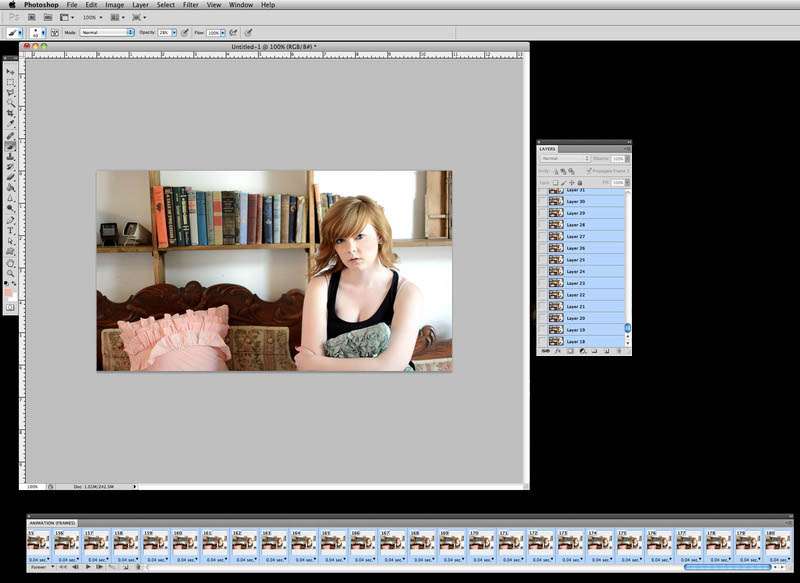
Task: Select the Pen tool
Action: pyautogui.click(x=10, y=220)
